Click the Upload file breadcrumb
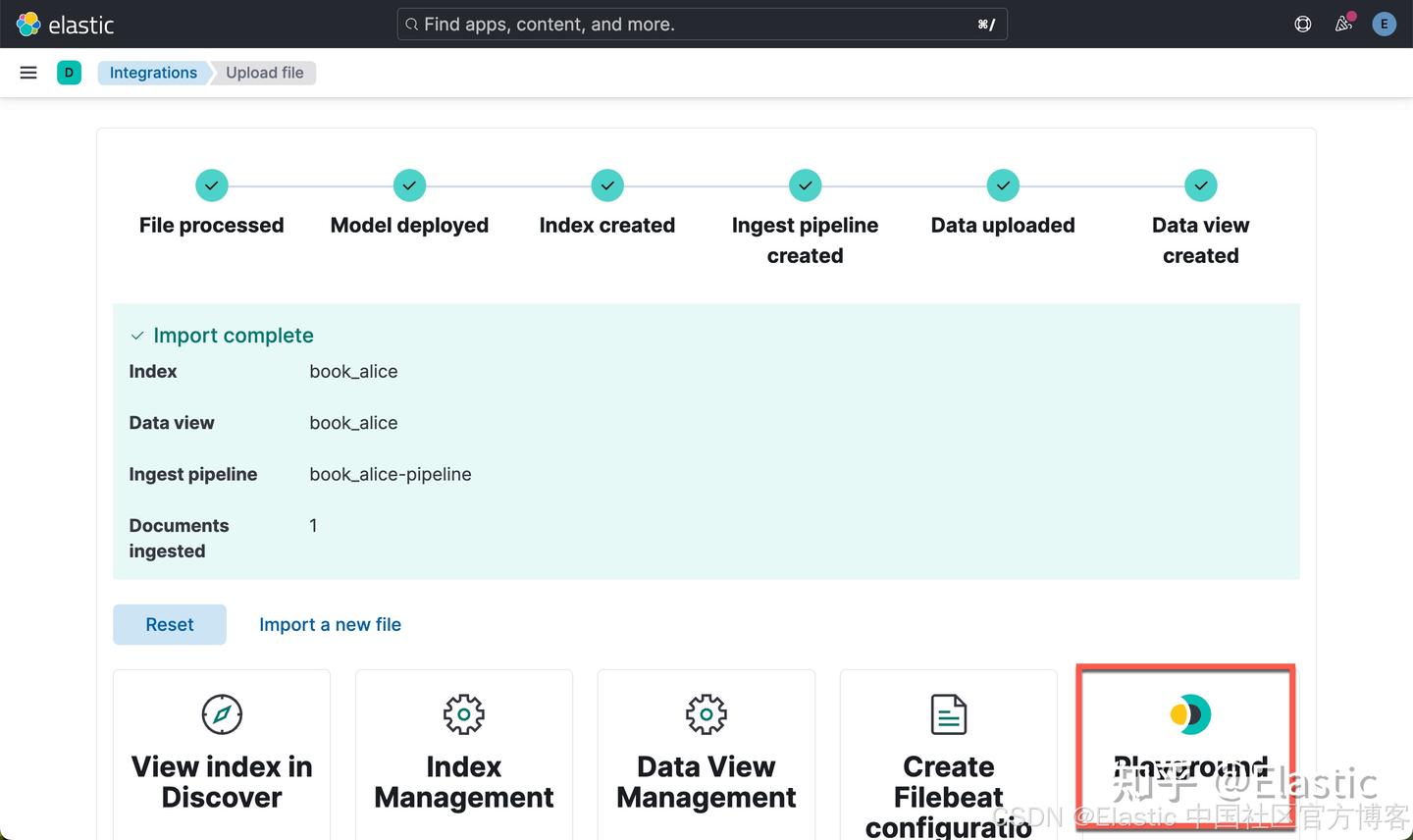This screenshot has width=1413, height=840. (x=264, y=72)
